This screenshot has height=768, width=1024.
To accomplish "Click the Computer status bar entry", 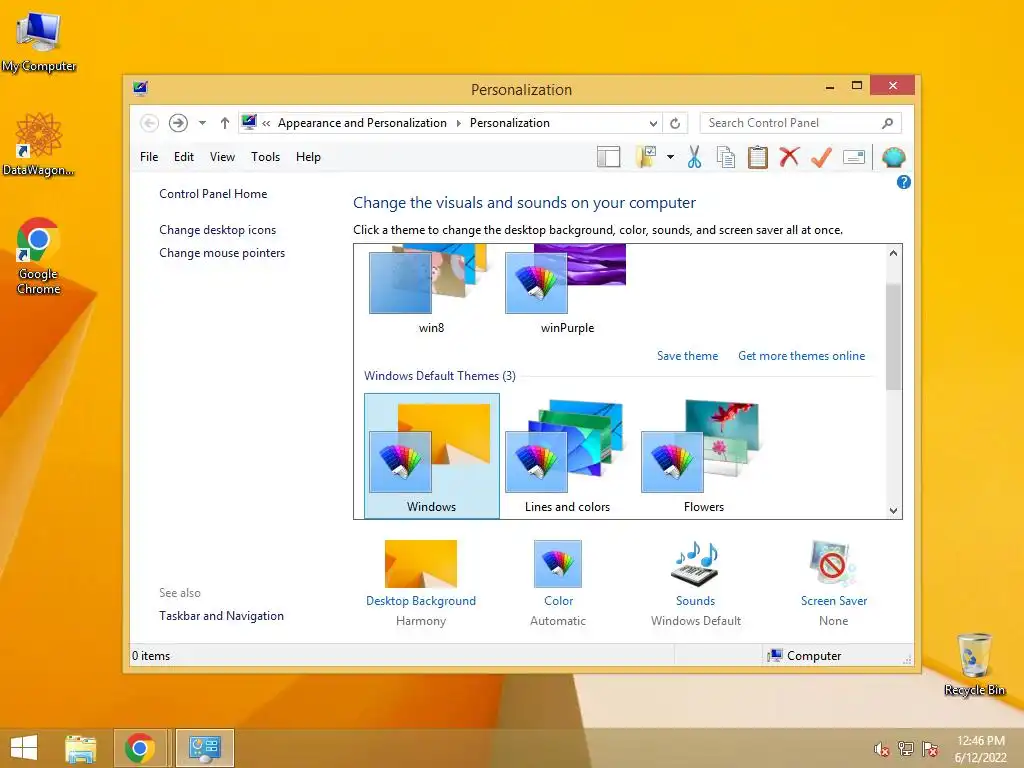I will [805, 656].
